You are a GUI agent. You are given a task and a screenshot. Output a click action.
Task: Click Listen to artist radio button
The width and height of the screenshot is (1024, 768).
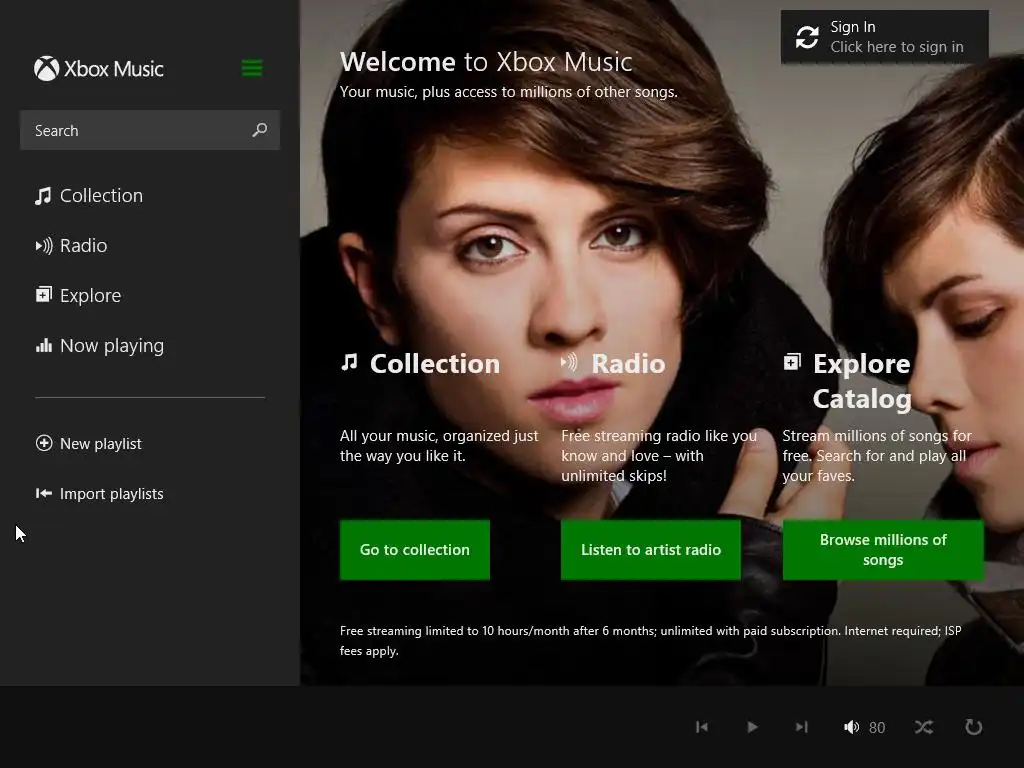pos(651,550)
